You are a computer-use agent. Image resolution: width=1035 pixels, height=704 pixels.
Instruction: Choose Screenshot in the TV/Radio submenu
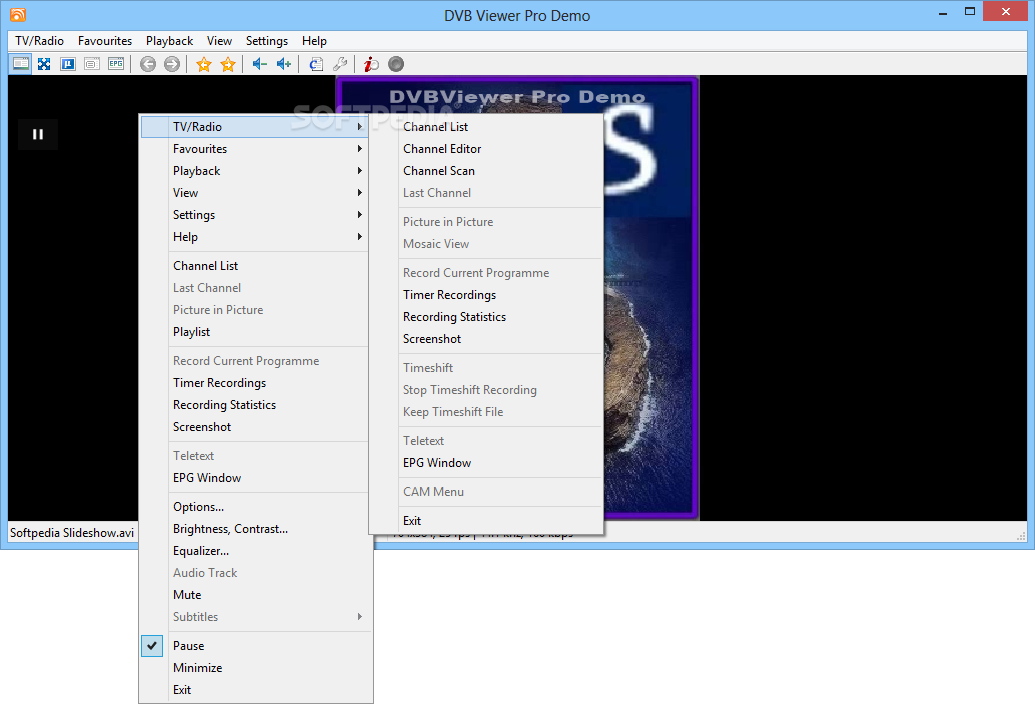486,339
